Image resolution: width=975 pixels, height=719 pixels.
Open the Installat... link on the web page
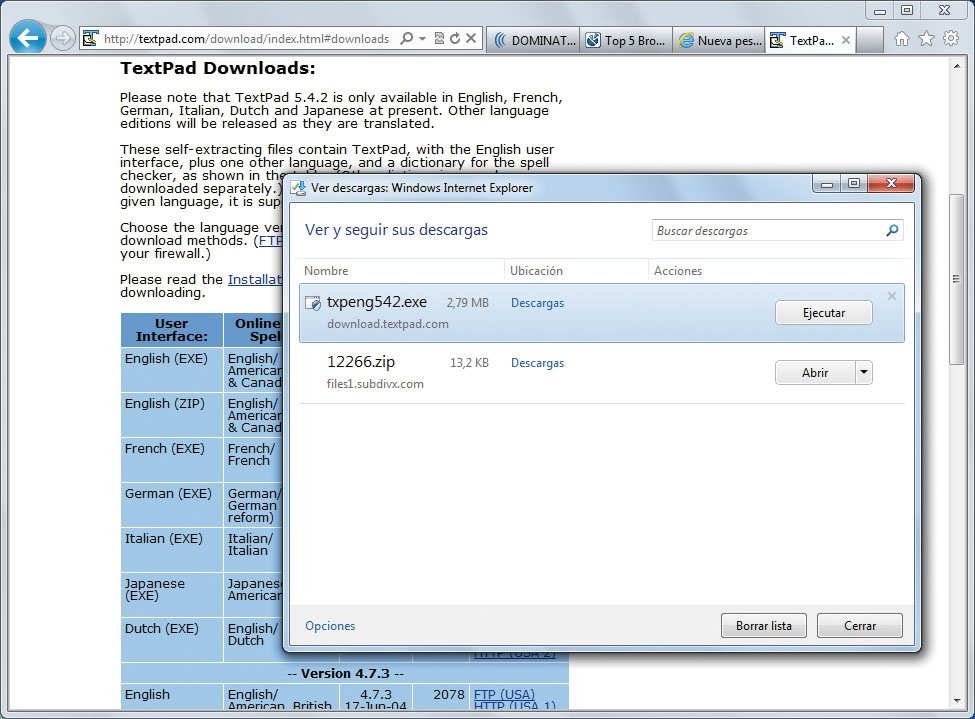(255, 279)
